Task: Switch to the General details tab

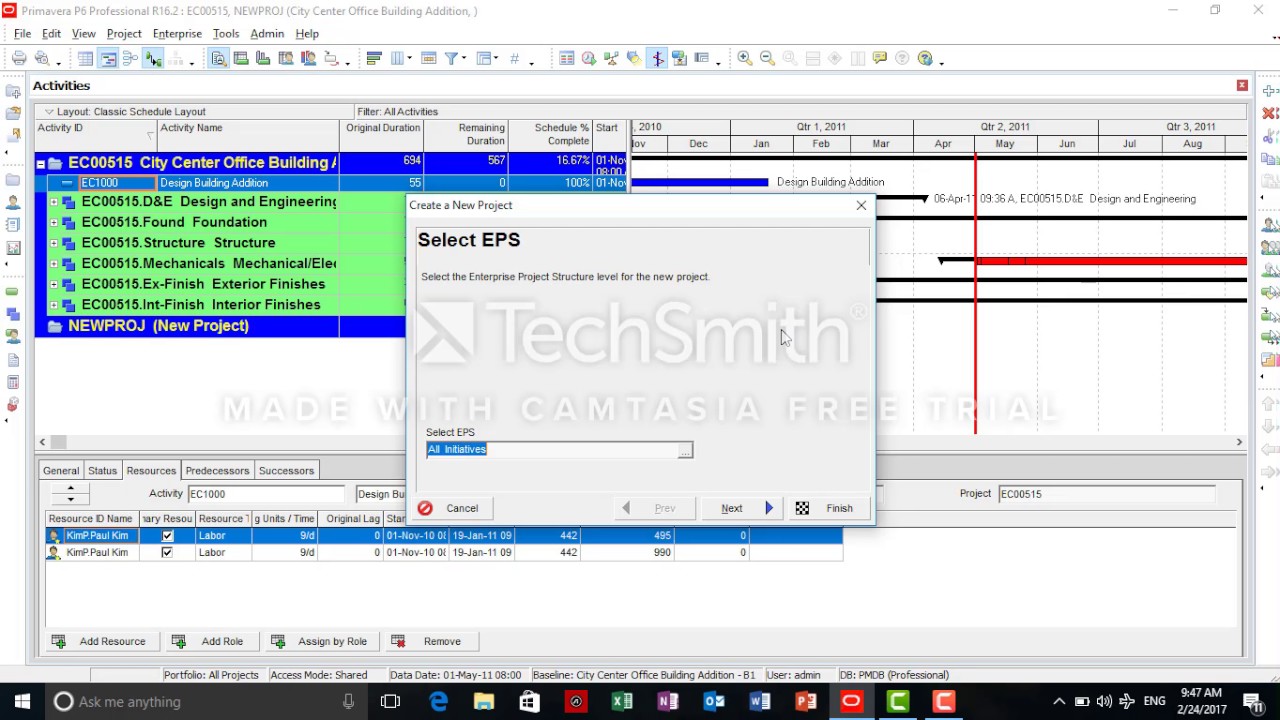Action: [61, 470]
